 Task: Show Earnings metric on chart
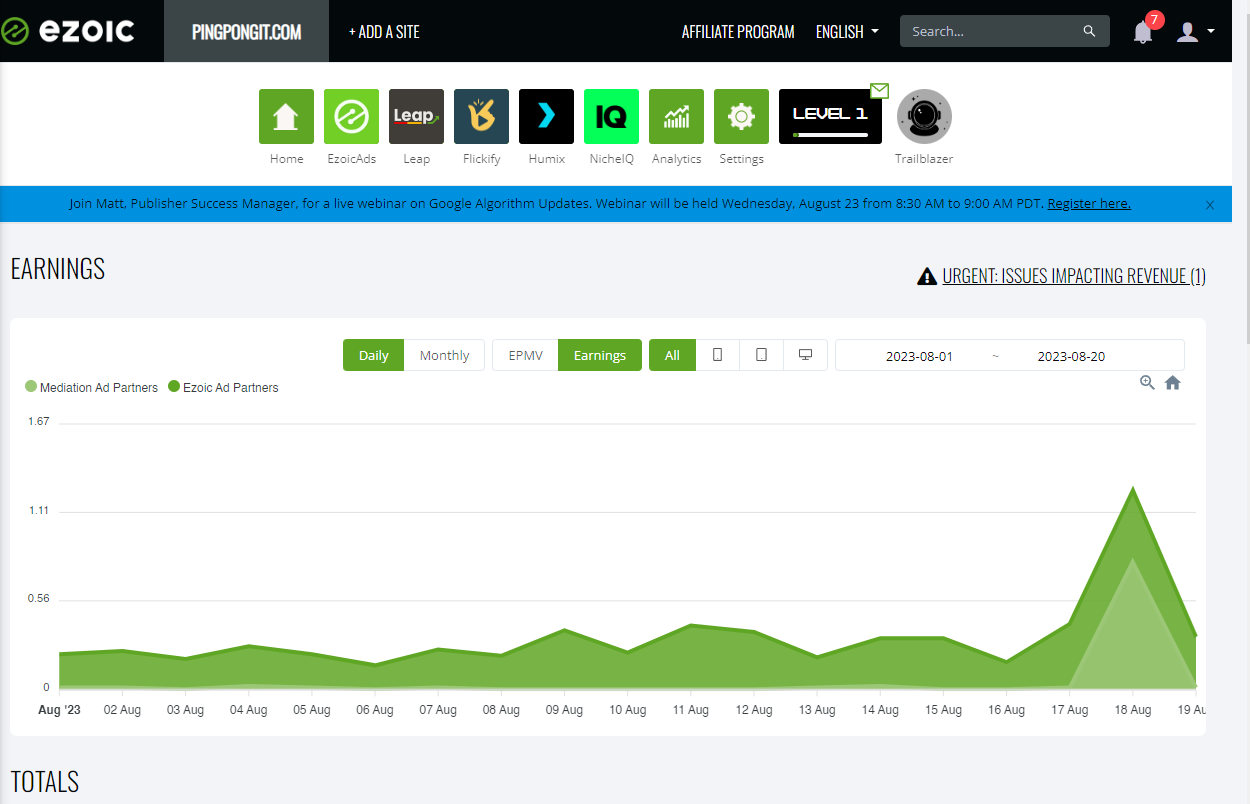tap(600, 355)
